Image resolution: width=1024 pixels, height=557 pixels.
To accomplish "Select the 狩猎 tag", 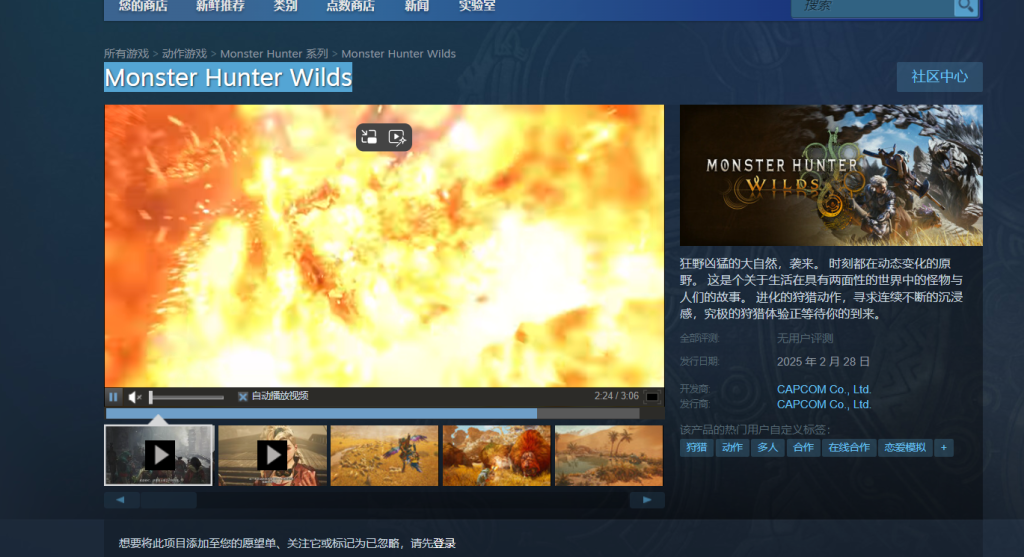I will point(696,447).
